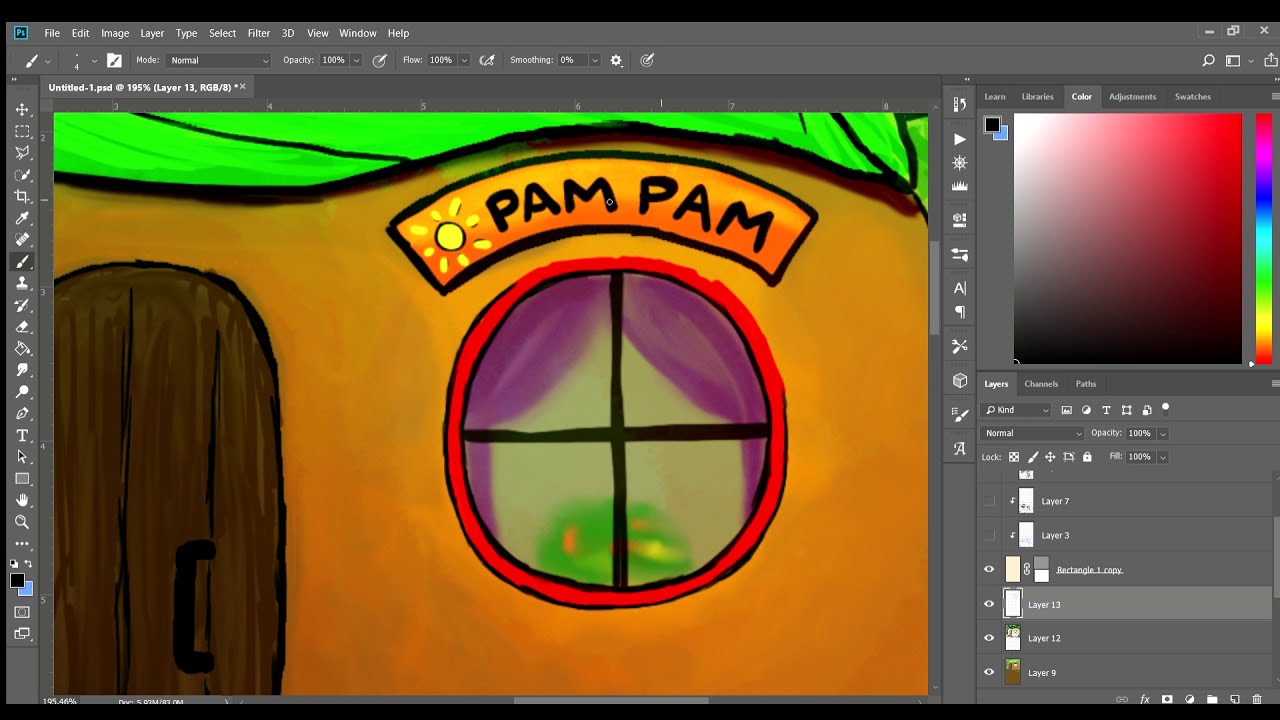Show Layer 7 visibility
The image size is (1280, 720).
pos(989,501)
